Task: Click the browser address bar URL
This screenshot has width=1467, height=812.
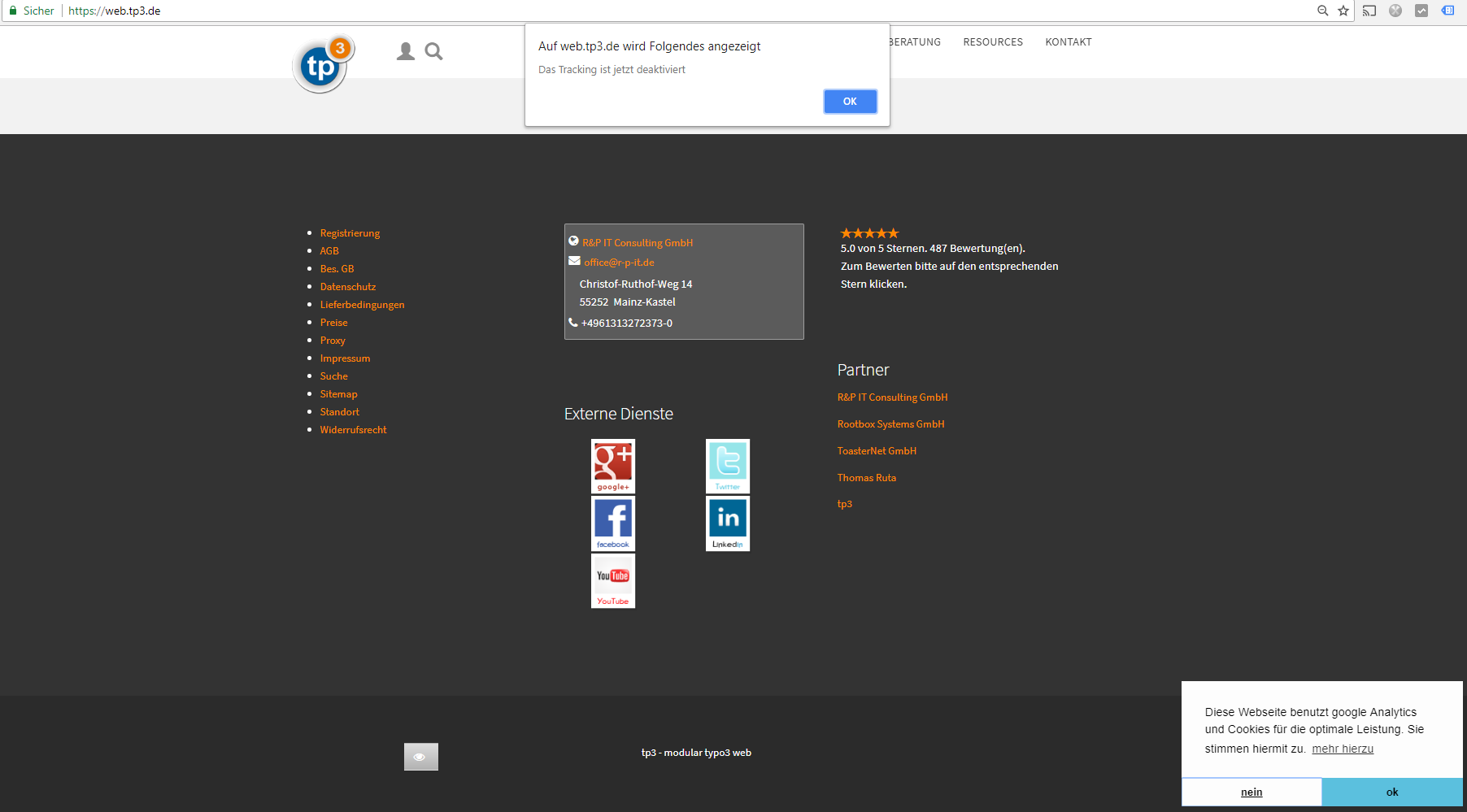Action: (114, 11)
